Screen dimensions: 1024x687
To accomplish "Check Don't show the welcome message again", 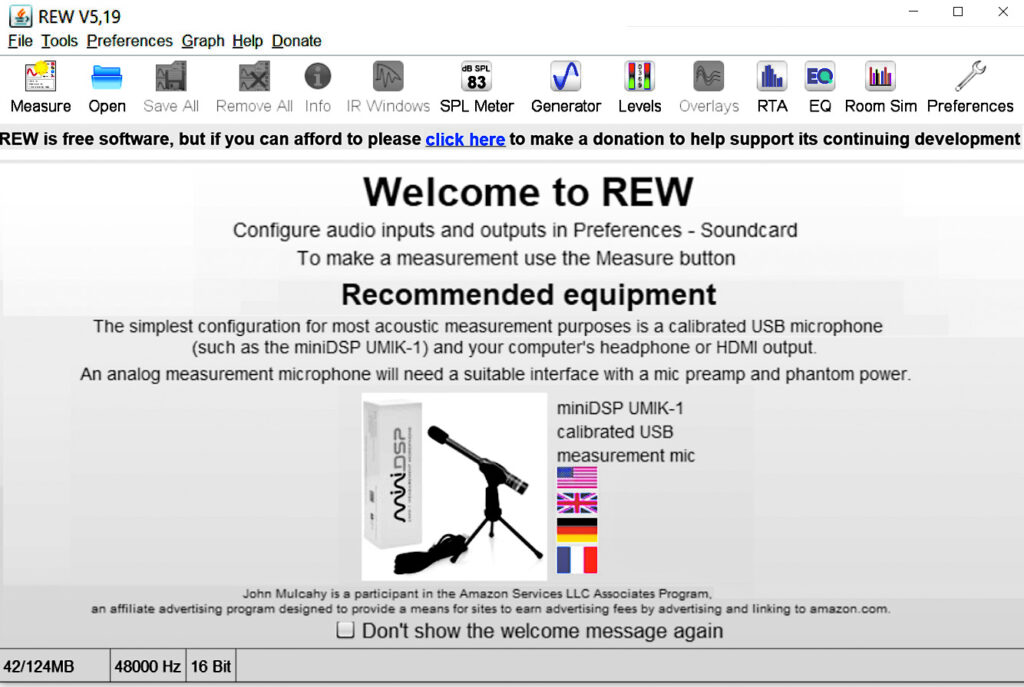I will click(346, 630).
